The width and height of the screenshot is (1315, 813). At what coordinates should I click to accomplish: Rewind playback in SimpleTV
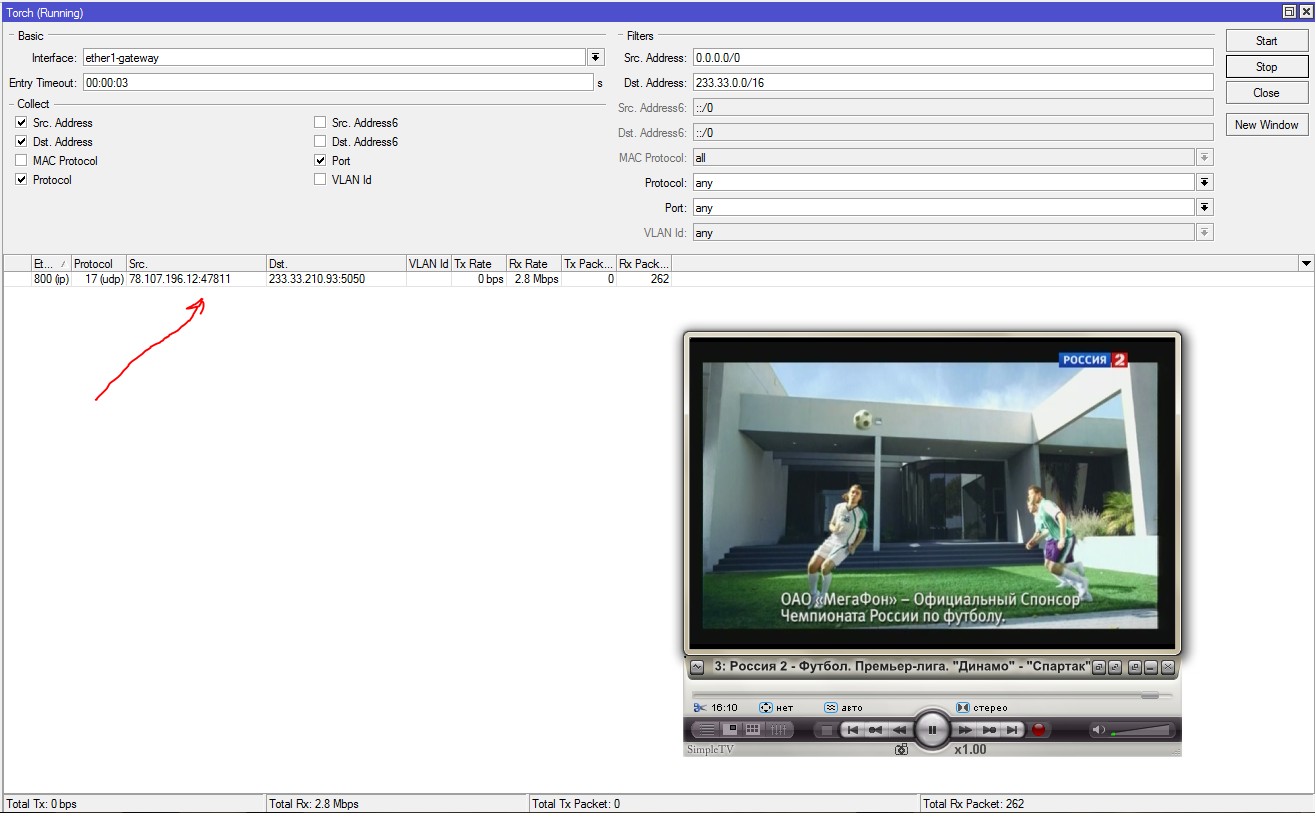pos(900,730)
